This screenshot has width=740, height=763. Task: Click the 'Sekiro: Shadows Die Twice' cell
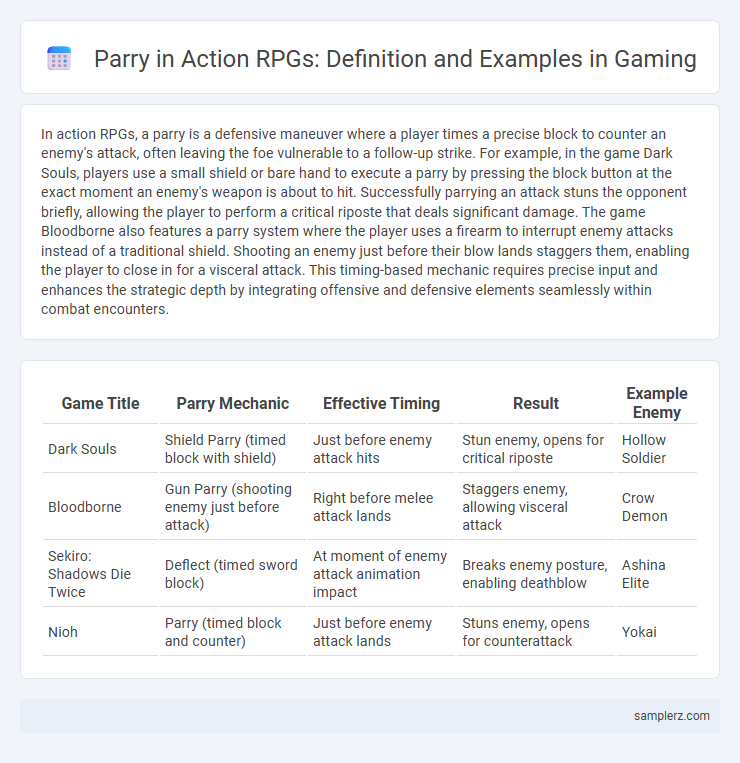[x=101, y=574]
